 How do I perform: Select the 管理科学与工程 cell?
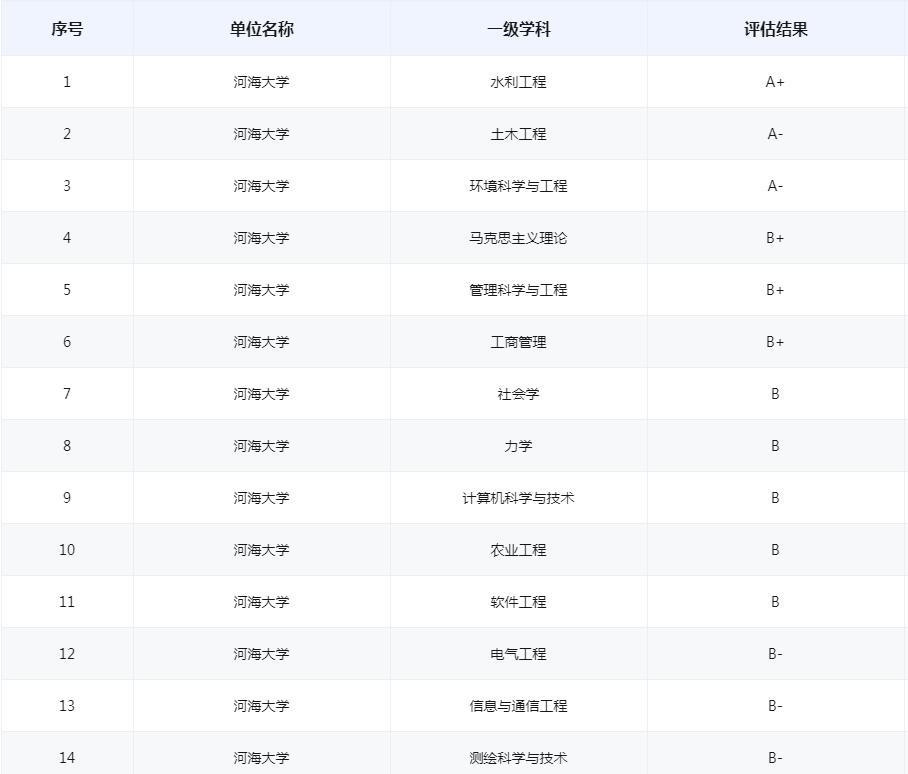coord(518,289)
